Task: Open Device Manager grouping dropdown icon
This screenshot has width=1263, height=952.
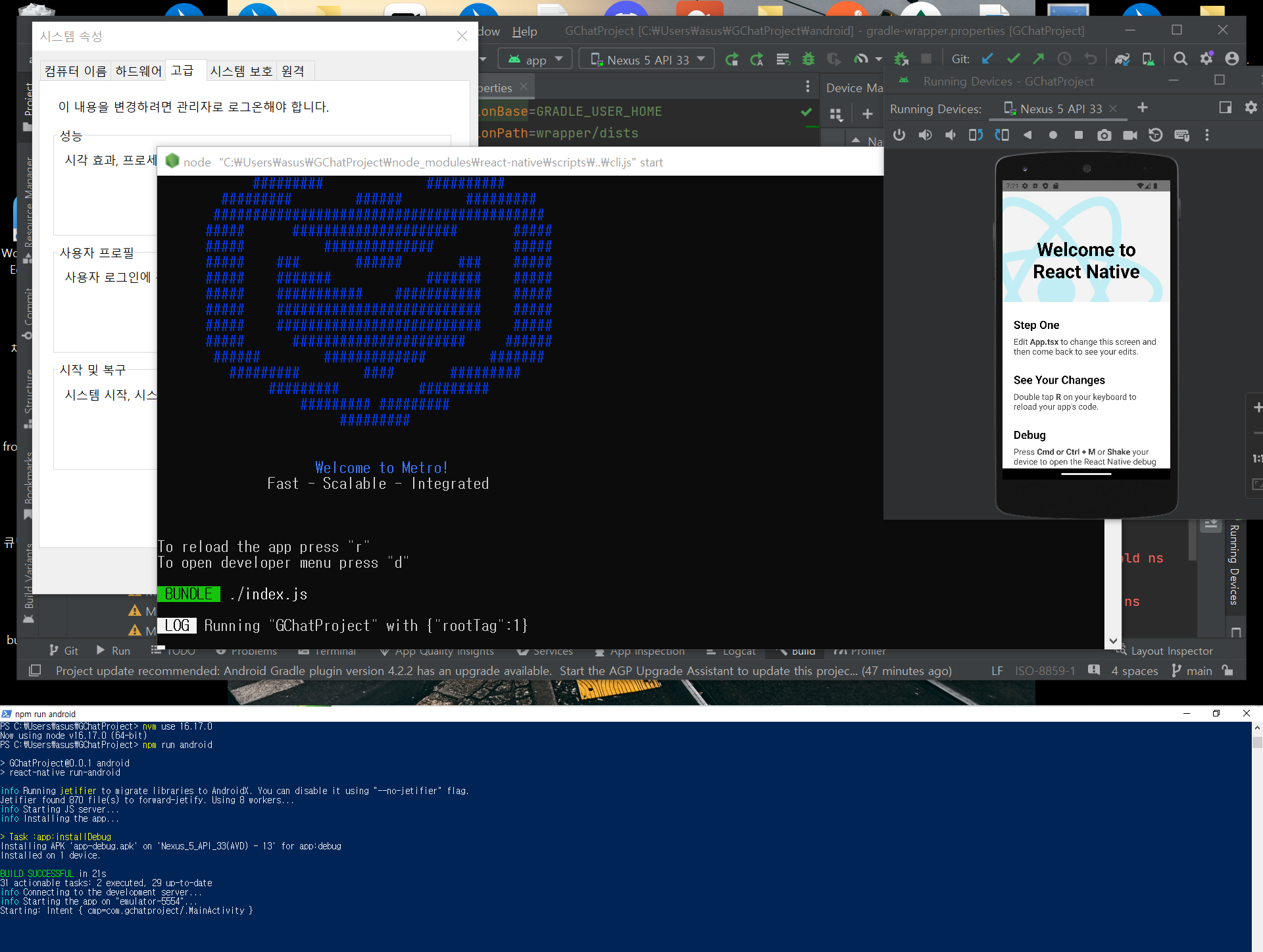Action: pos(836,114)
